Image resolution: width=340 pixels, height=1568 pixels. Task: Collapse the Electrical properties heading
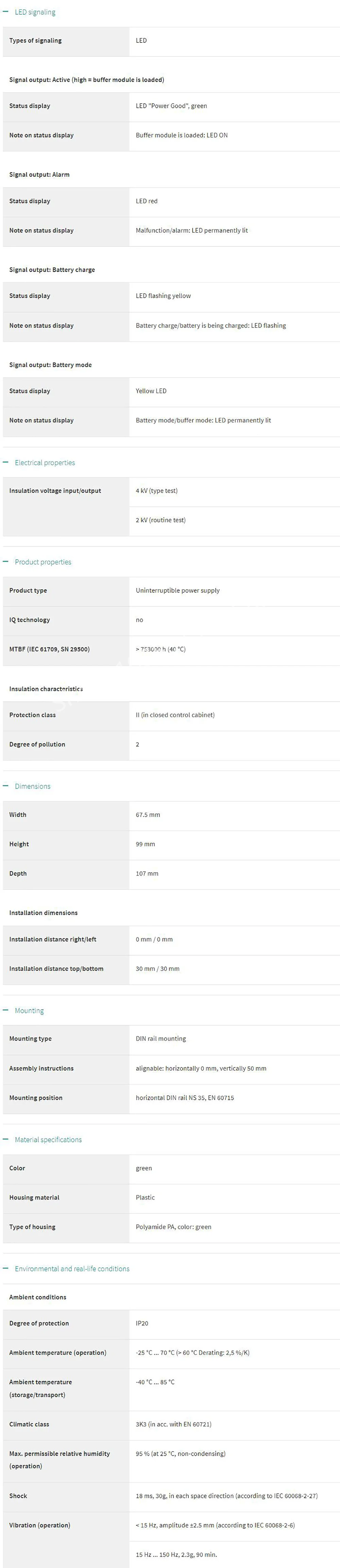coord(45,463)
